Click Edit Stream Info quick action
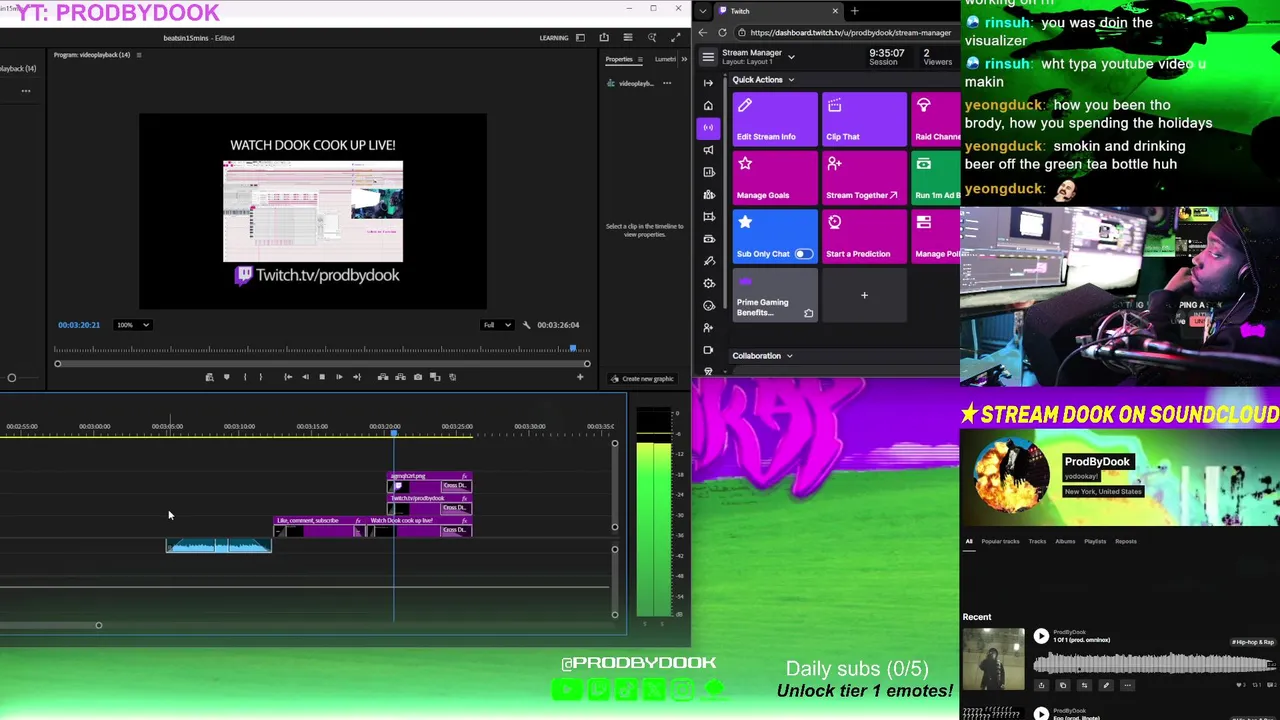This screenshot has height=720, width=1280. 775,118
